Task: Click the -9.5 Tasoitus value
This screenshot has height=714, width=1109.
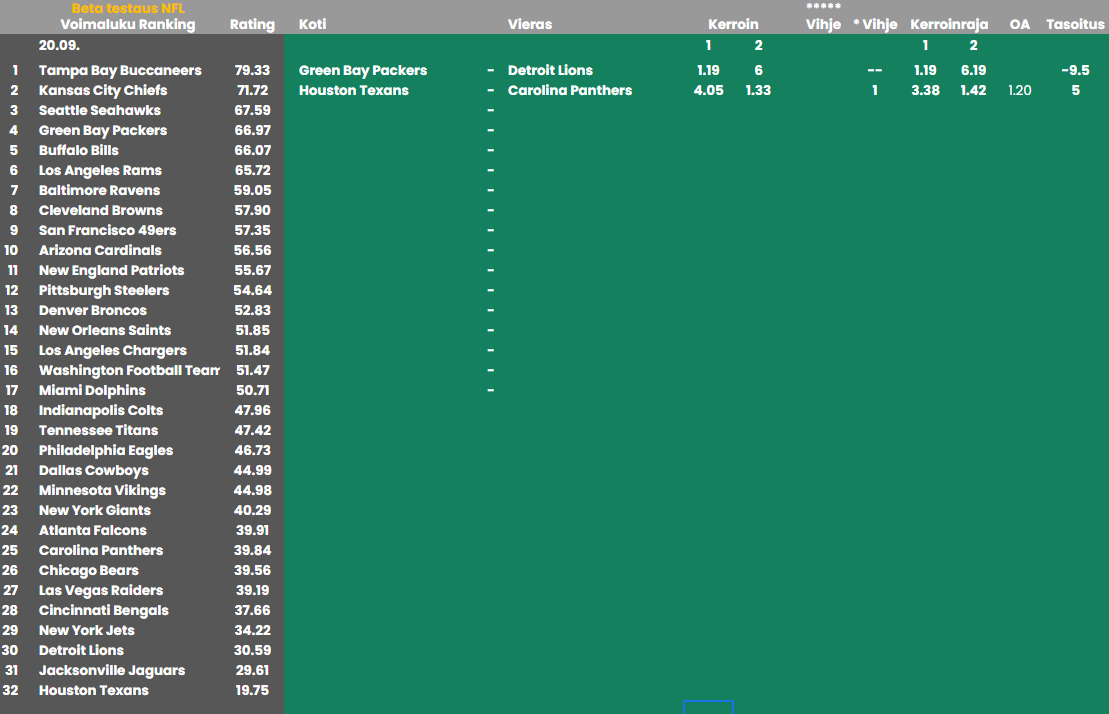Action: (x=1075, y=70)
